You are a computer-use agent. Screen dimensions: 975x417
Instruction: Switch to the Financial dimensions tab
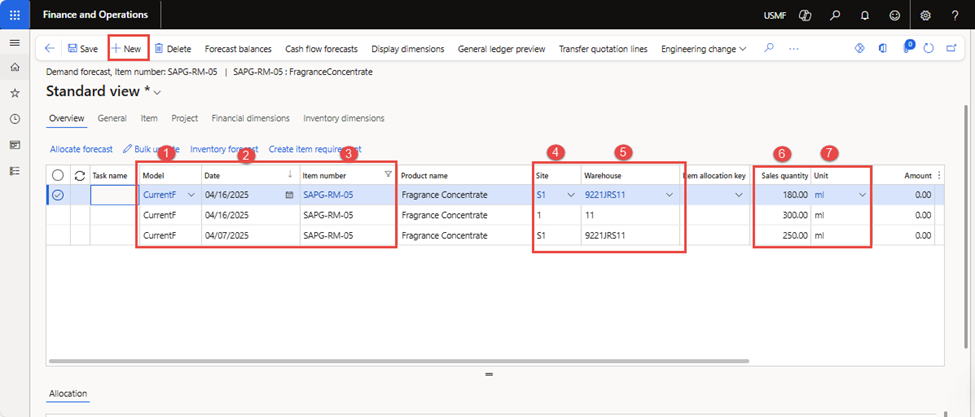pyautogui.click(x=251, y=118)
